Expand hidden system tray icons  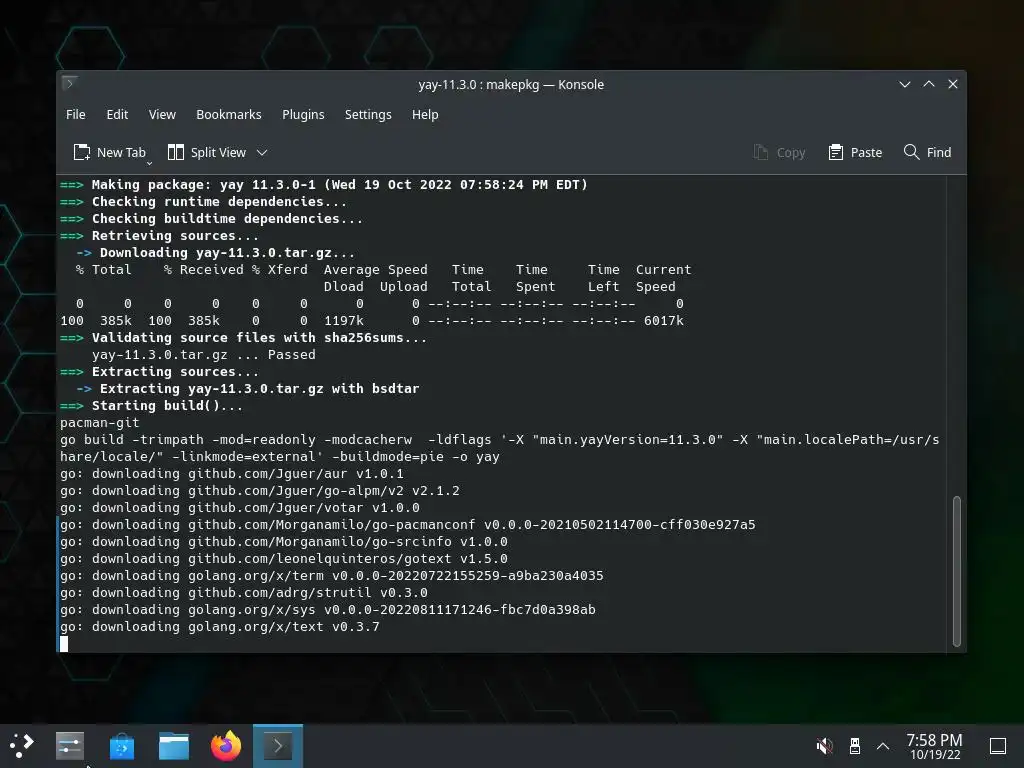[x=883, y=745]
